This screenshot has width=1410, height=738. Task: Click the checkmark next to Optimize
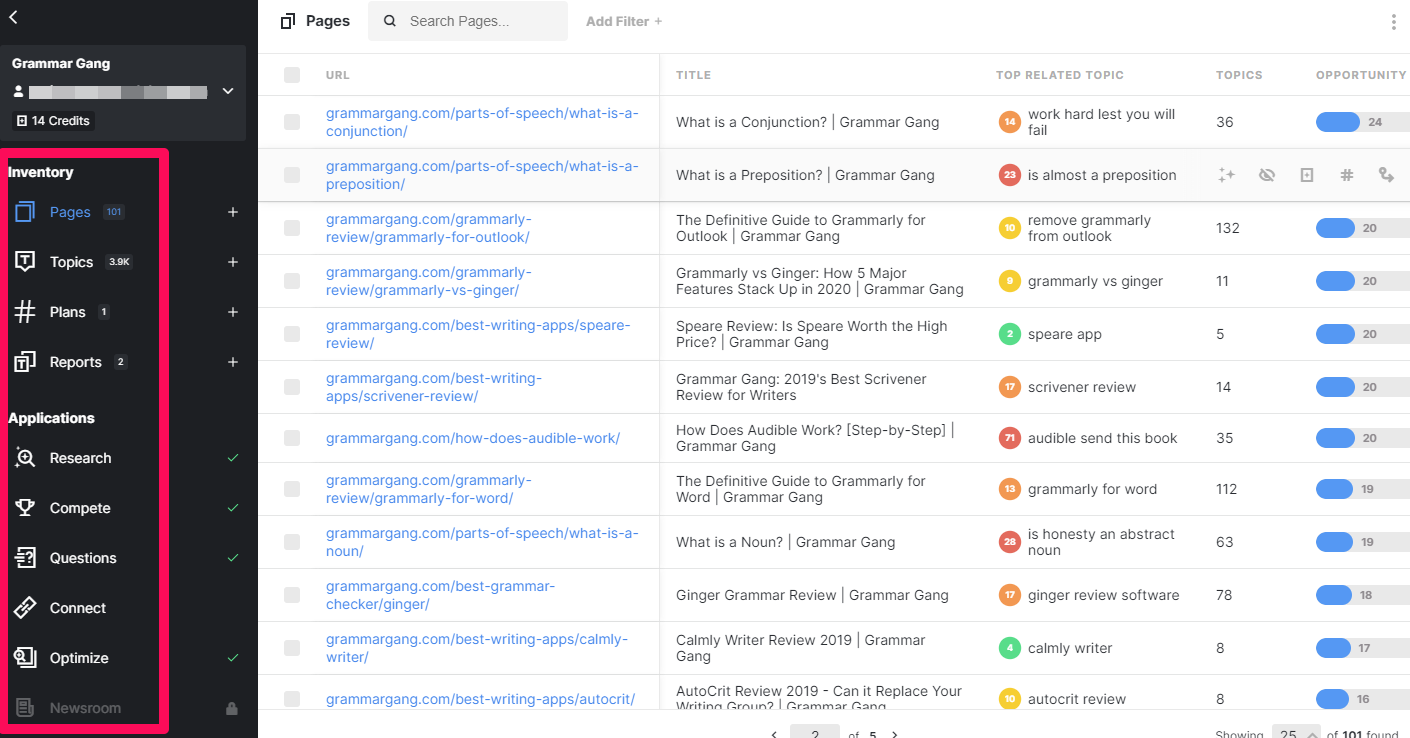[233, 658]
